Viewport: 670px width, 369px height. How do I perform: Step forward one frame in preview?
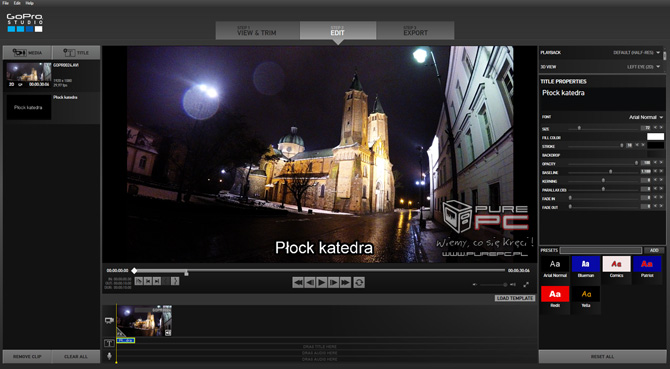334,282
